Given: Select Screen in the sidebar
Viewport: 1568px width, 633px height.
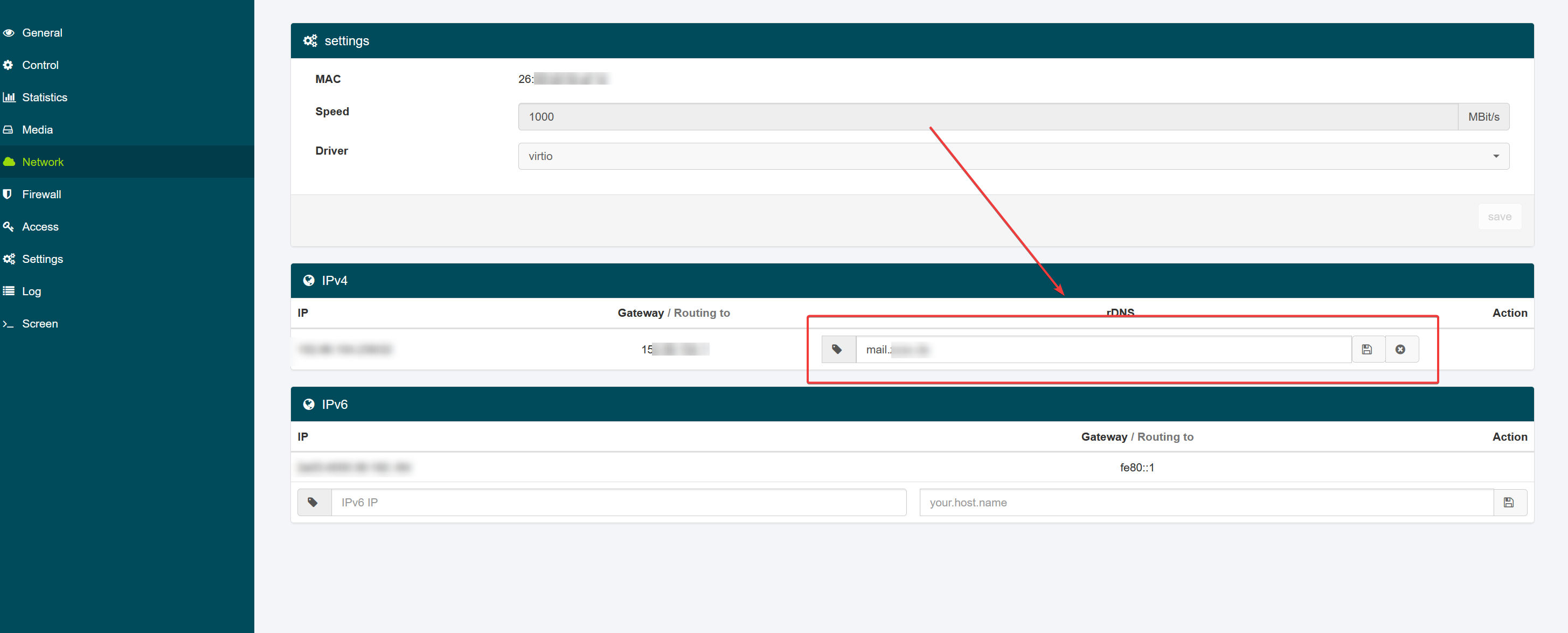Looking at the screenshot, I should pyautogui.click(x=39, y=324).
